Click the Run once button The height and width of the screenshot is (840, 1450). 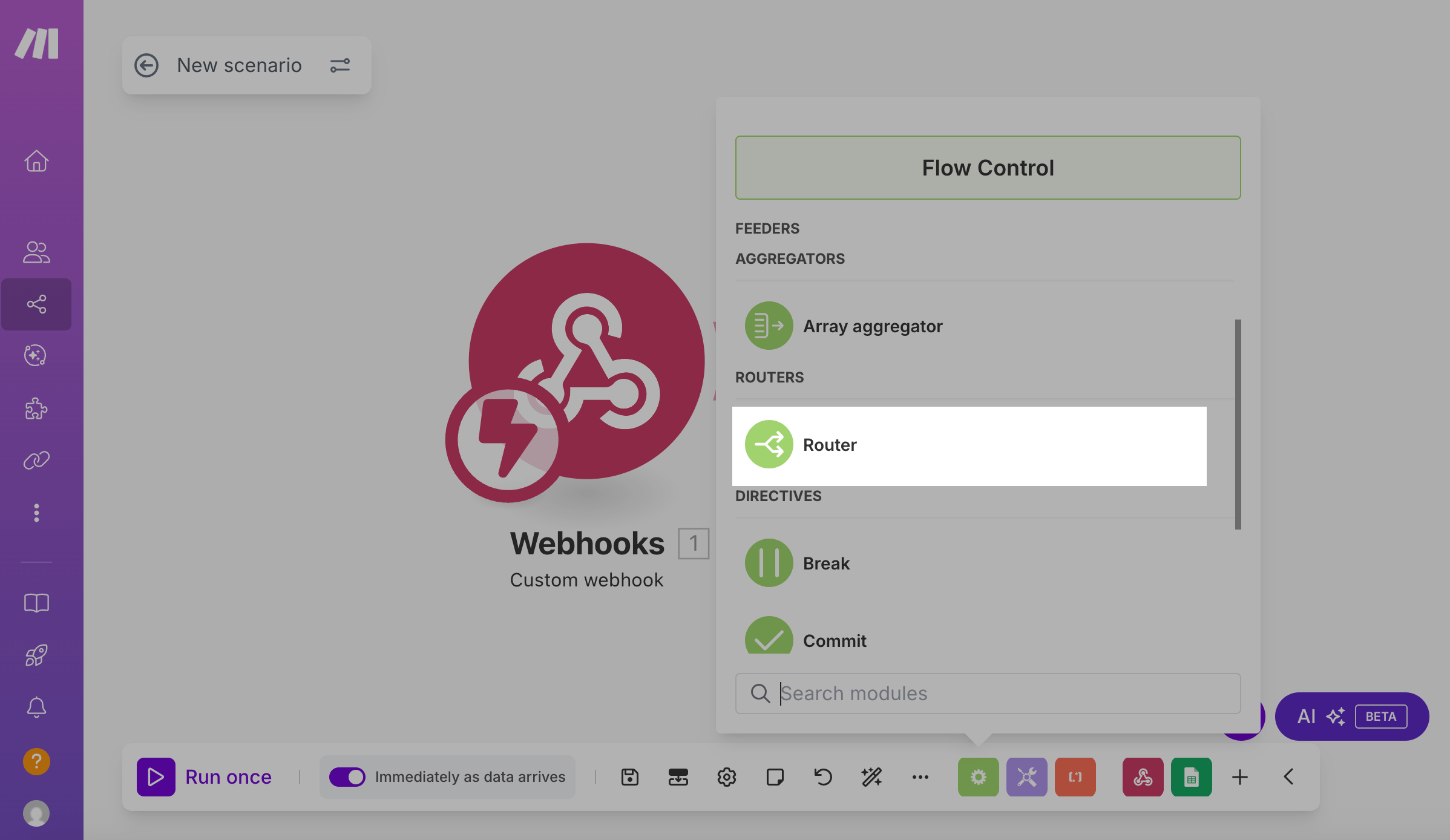point(205,777)
